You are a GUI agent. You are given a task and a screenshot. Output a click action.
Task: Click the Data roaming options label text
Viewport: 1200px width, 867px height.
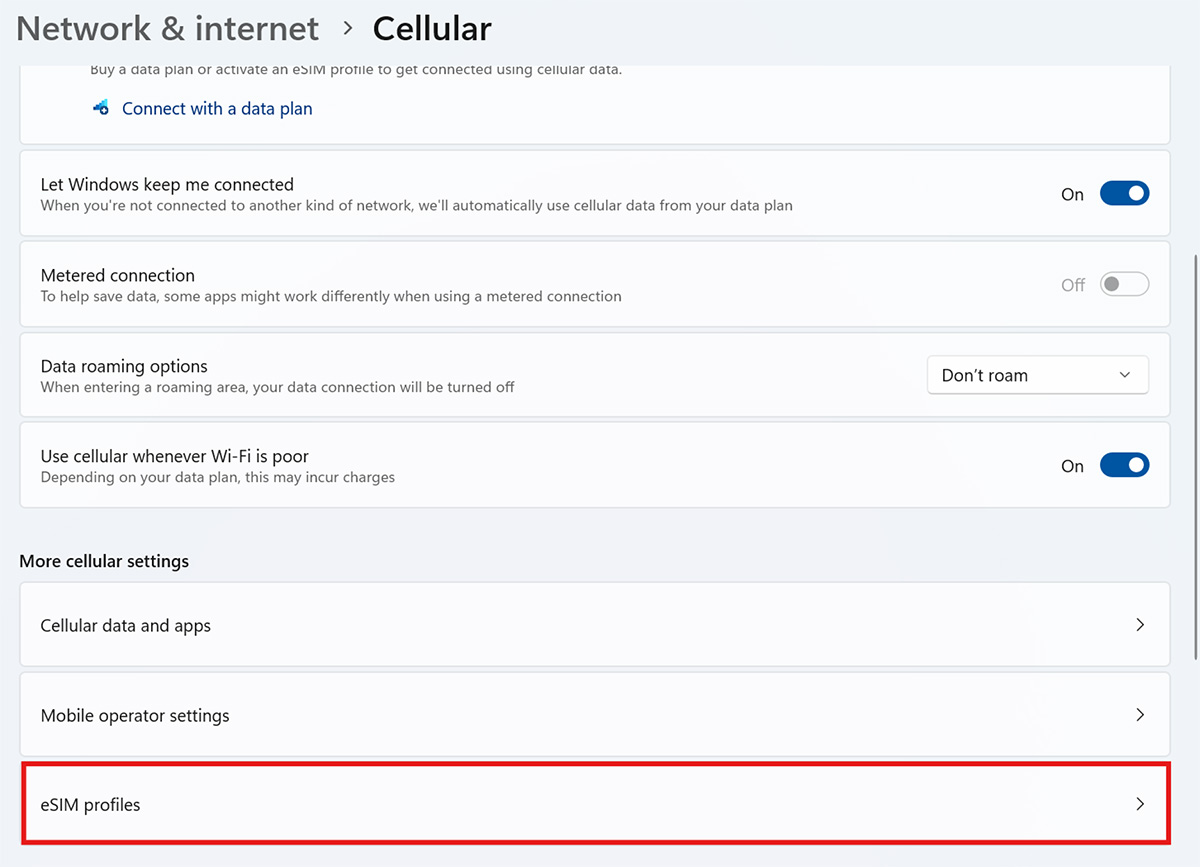[x=124, y=366]
